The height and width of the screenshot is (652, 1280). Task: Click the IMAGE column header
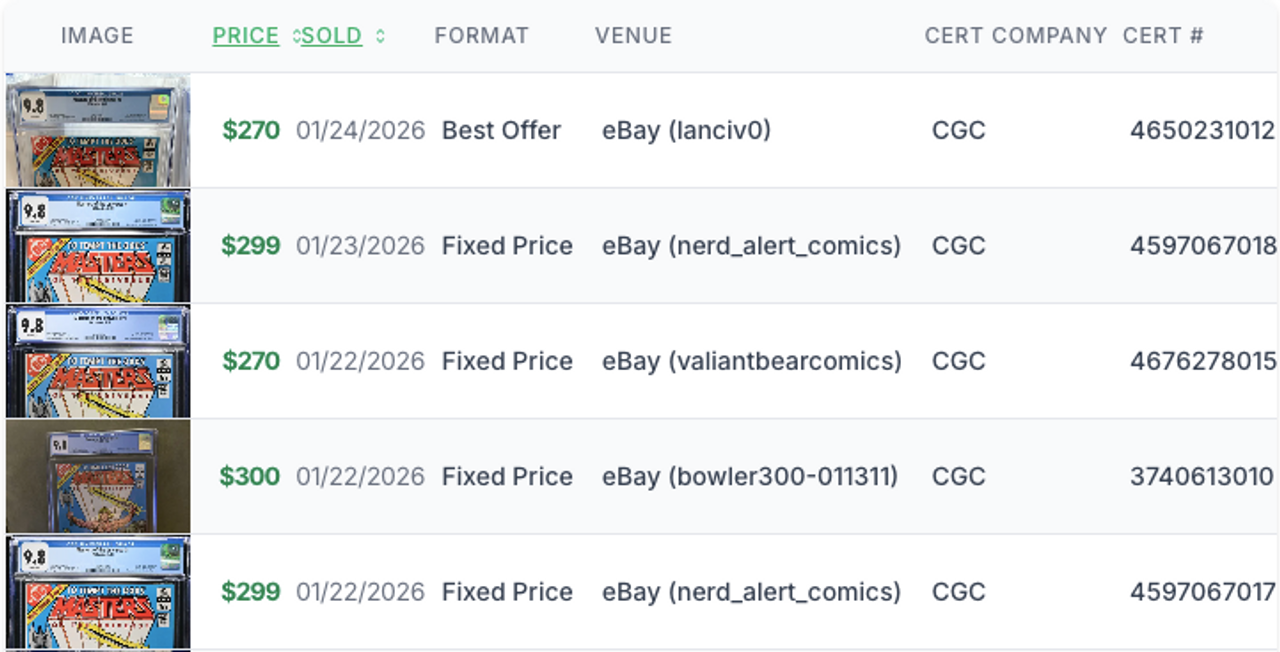click(x=97, y=36)
